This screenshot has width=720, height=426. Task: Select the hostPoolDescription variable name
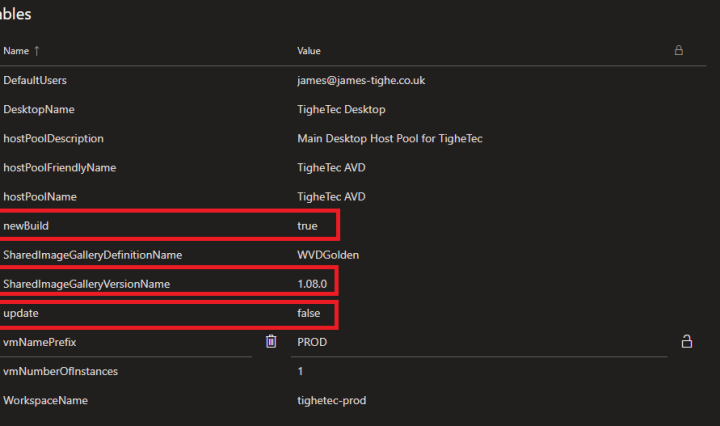(53, 138)
